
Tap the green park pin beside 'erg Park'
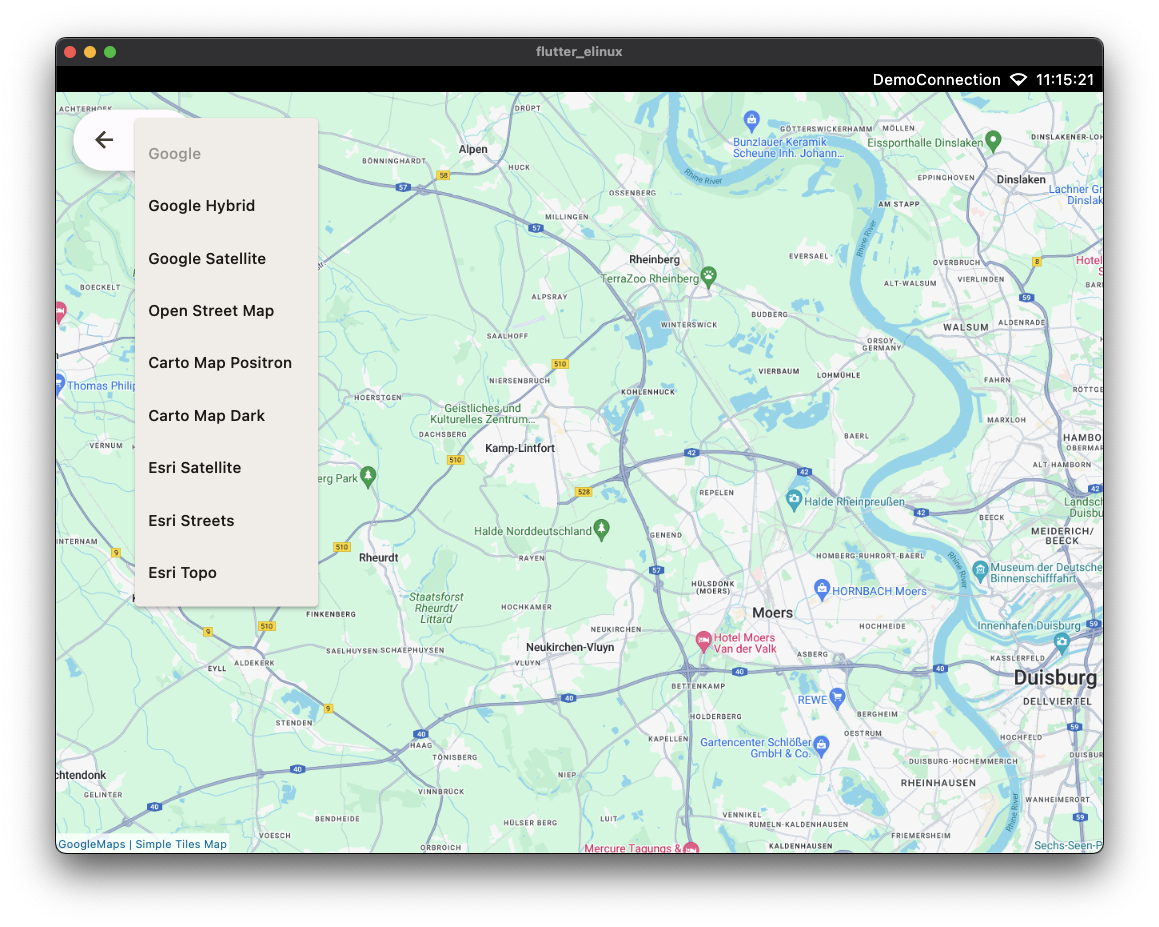point(368,477)
